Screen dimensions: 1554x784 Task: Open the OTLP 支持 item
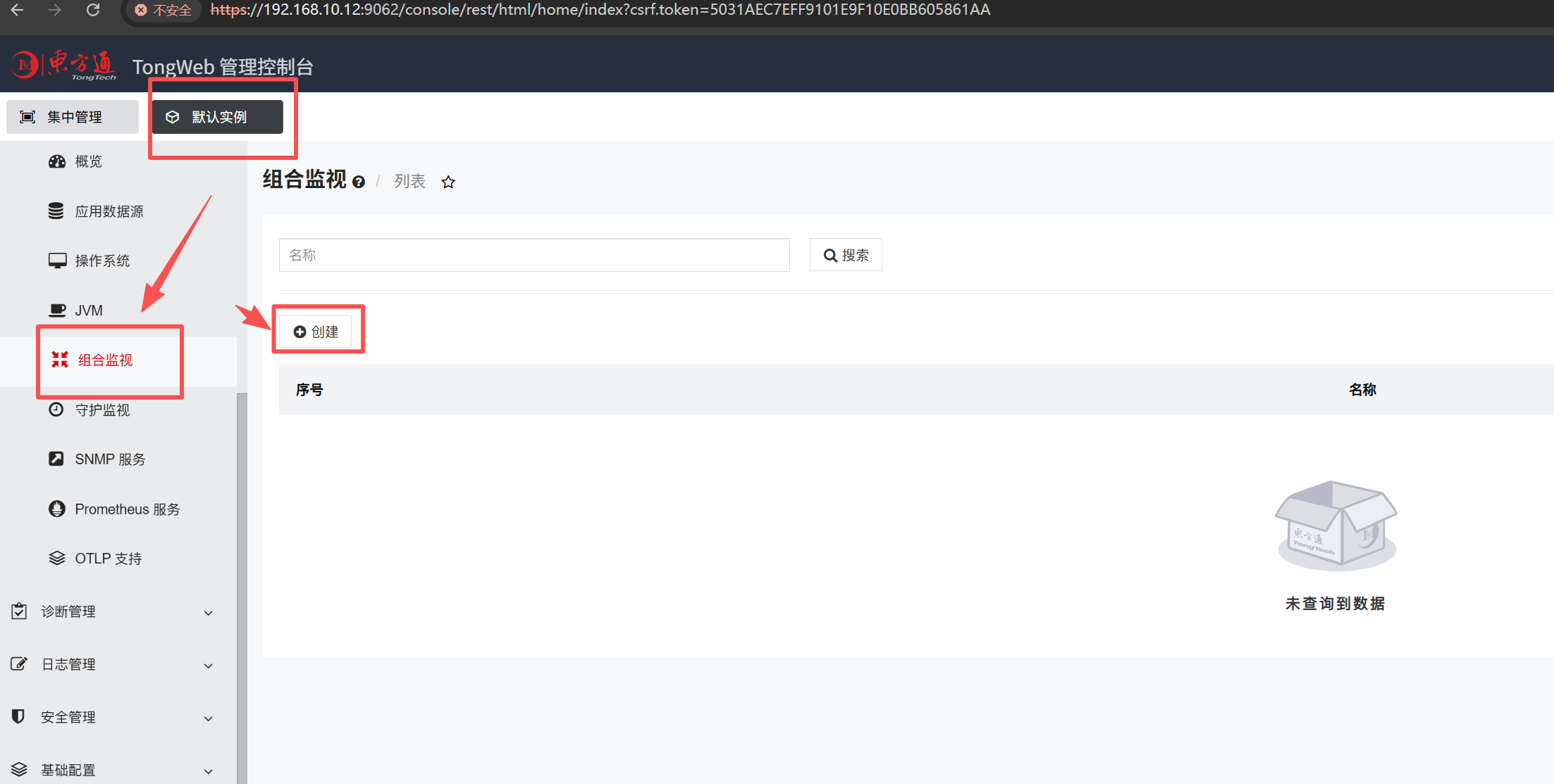(108, 559)
